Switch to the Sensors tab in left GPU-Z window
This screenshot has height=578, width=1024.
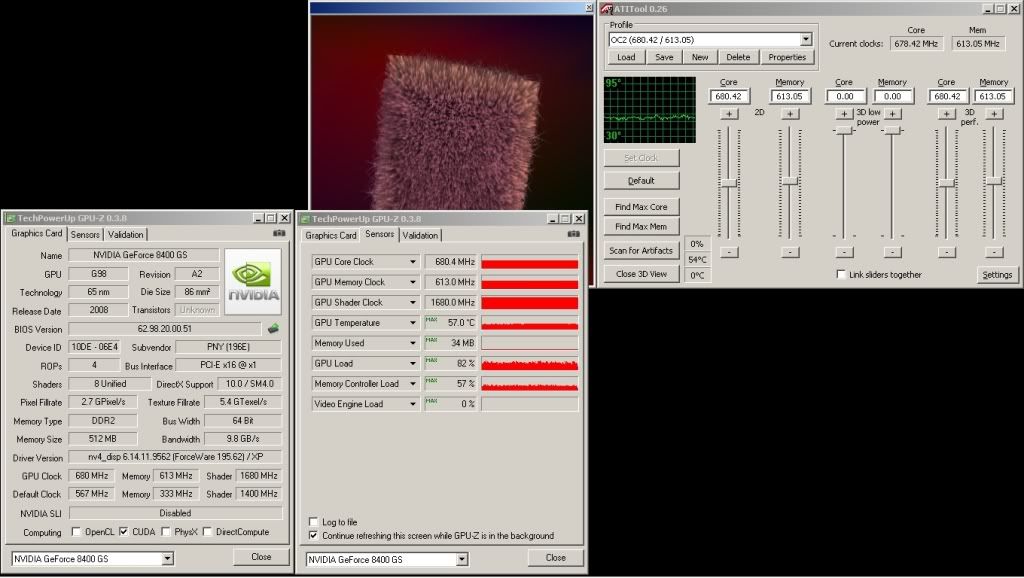pos(85,234)
